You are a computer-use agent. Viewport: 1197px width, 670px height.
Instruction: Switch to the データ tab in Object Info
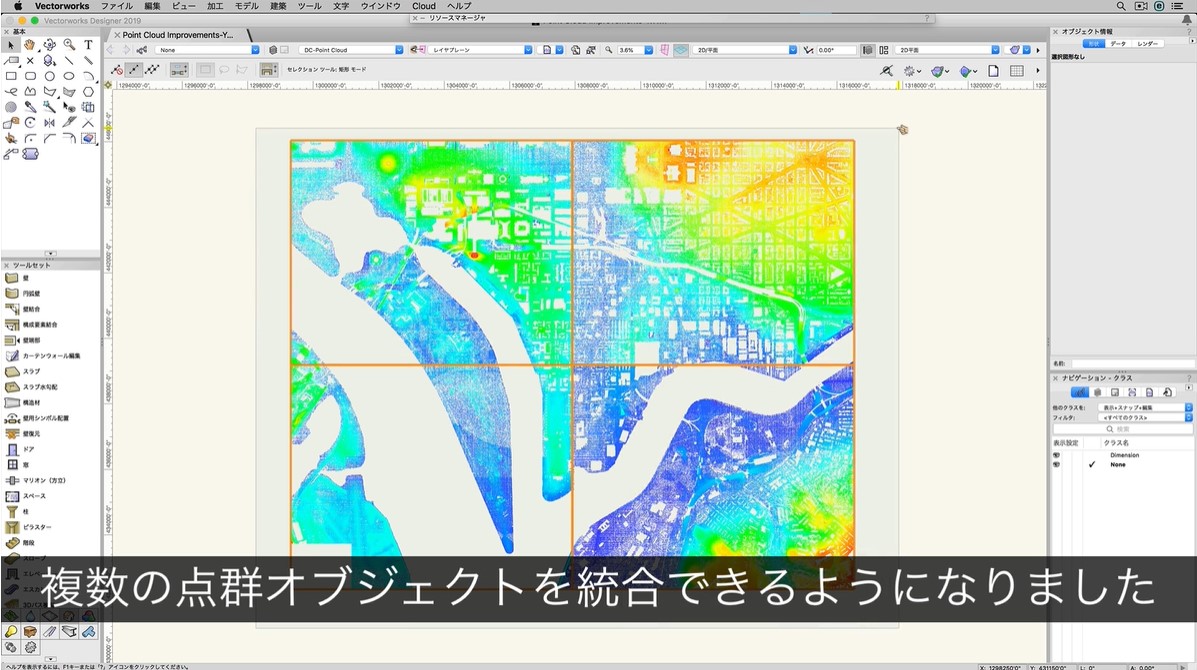click(x=1118, y=44)
